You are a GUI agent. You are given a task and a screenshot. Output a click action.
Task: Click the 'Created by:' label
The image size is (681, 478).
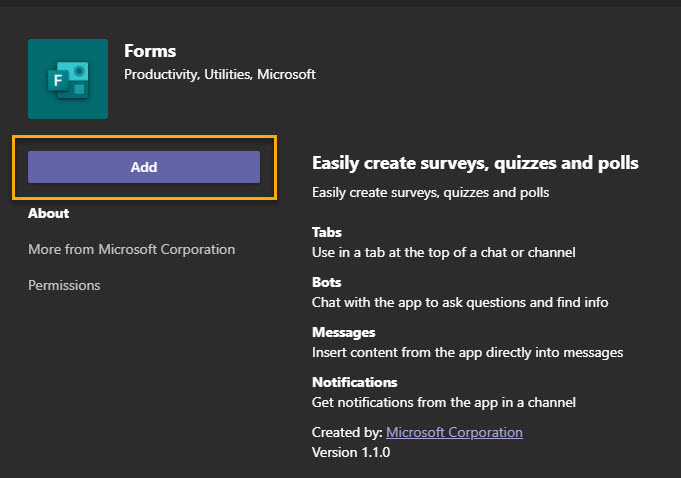pos(347,432)
